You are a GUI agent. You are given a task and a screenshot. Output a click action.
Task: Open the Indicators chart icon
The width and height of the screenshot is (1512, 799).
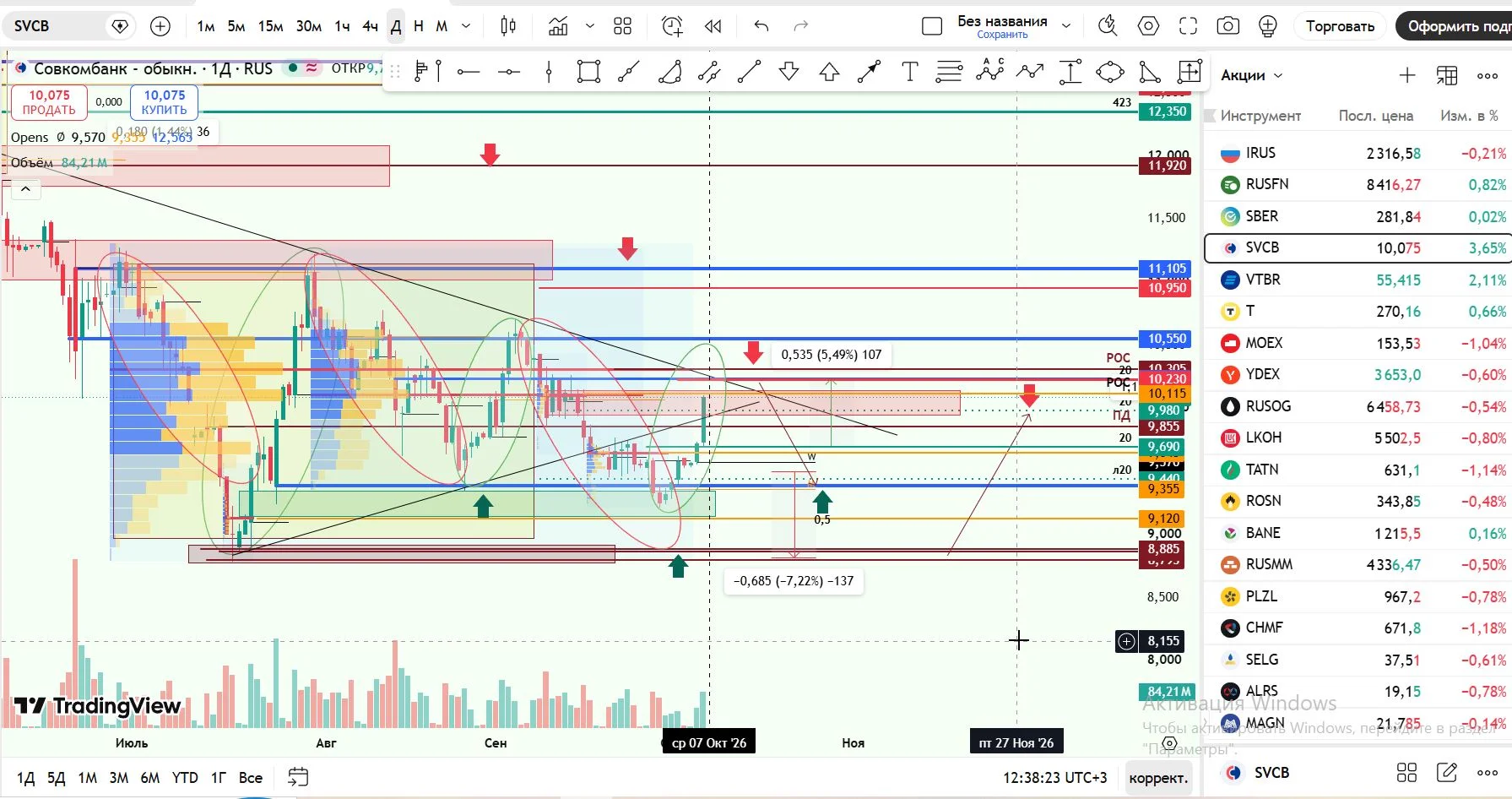point(558,26)
